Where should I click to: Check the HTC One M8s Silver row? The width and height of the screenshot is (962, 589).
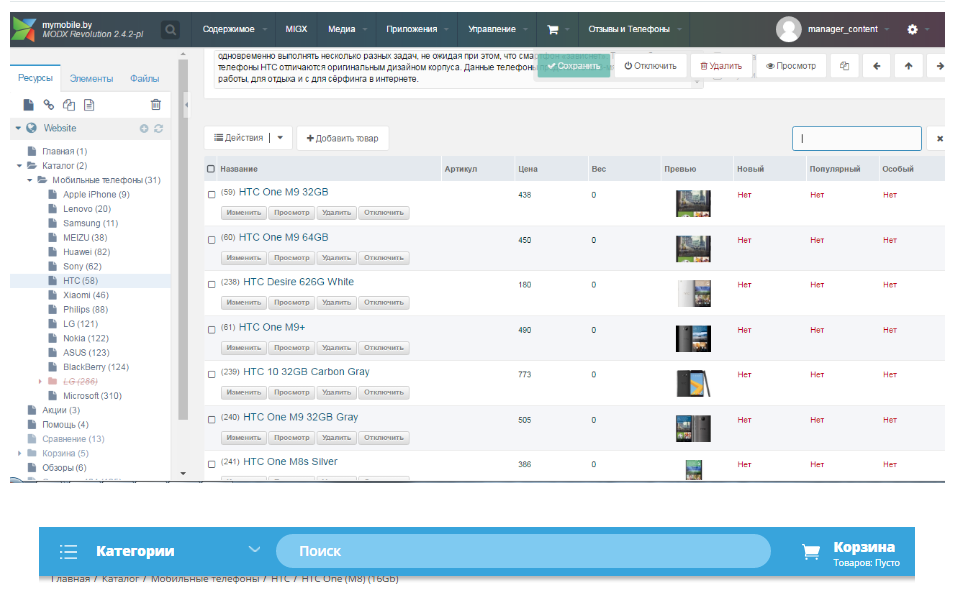pyautogui.click(x=212, y=464)
